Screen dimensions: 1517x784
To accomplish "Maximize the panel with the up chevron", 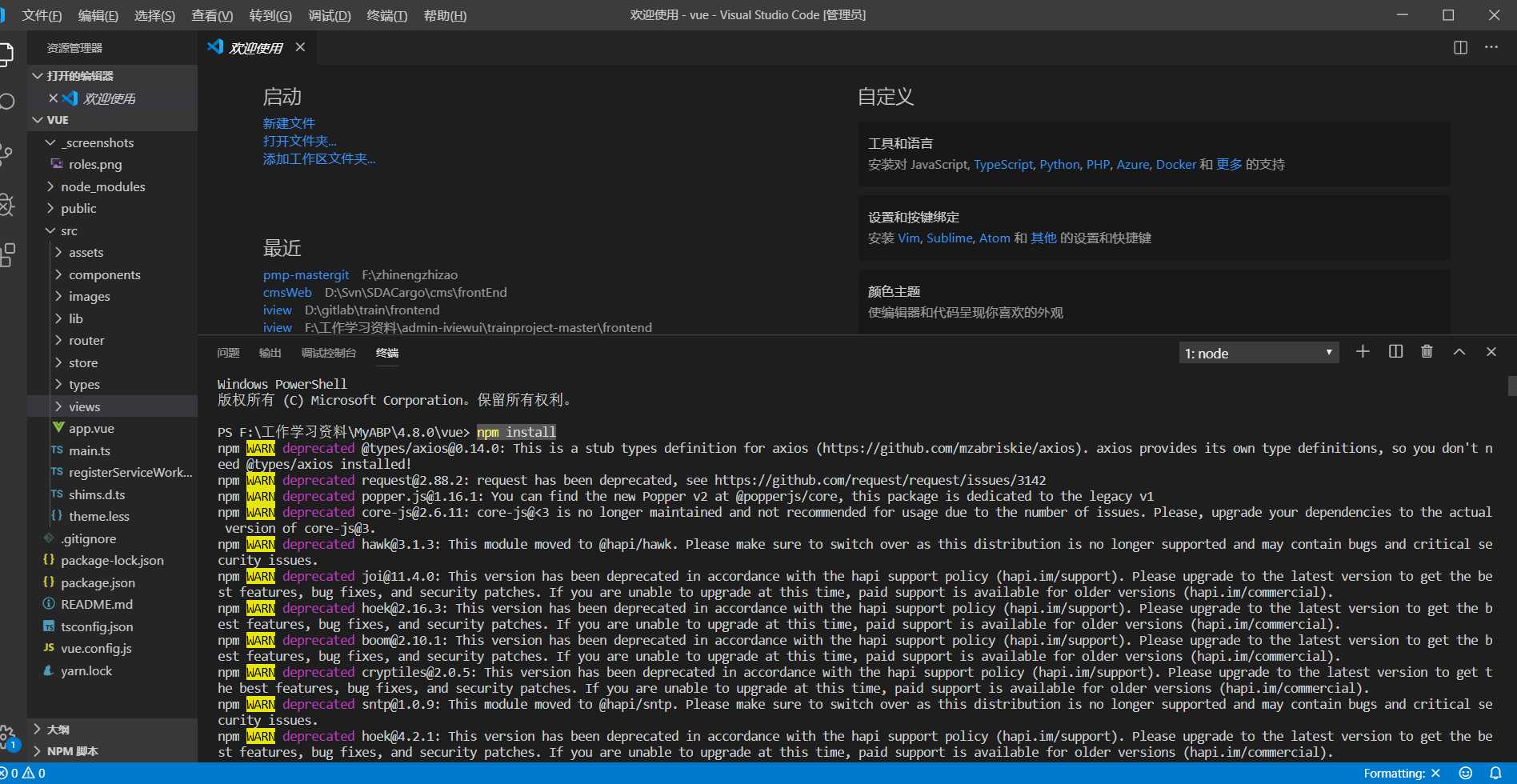I will [x=1459, y=351].
